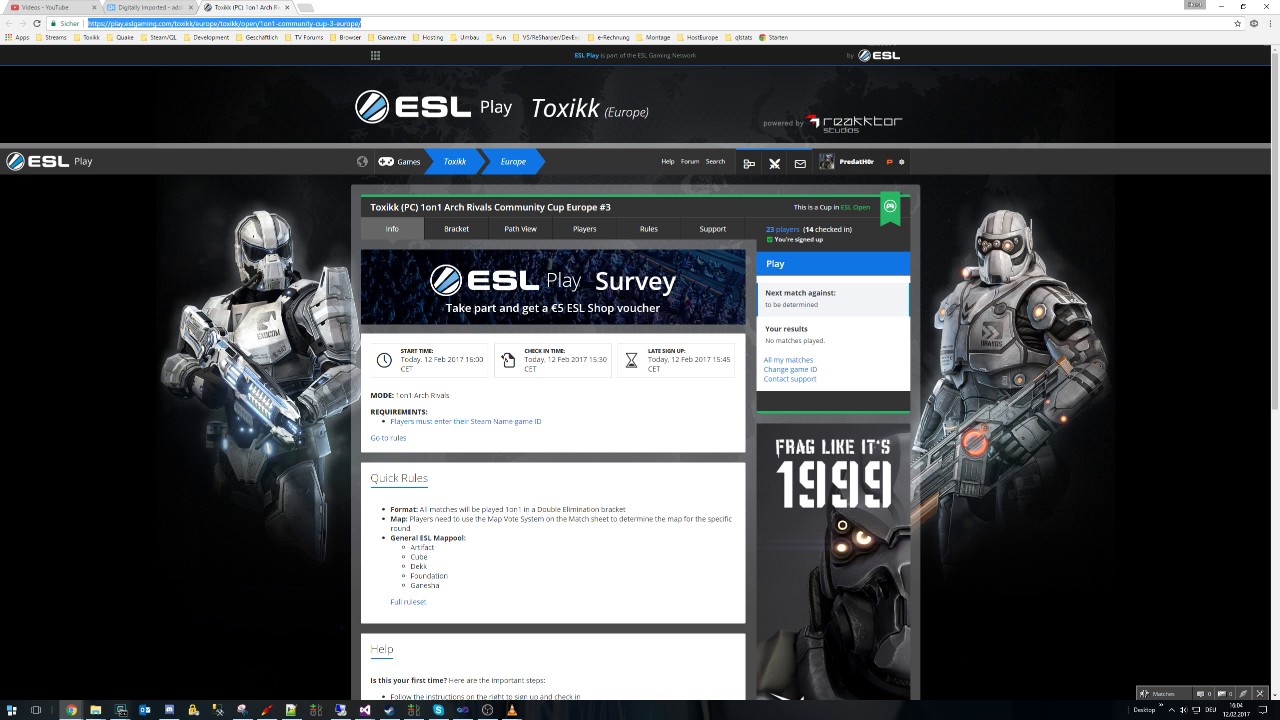1280x720 pixels.
Task: Click the globe icon in the navigation bar
Action: (362, 161)
